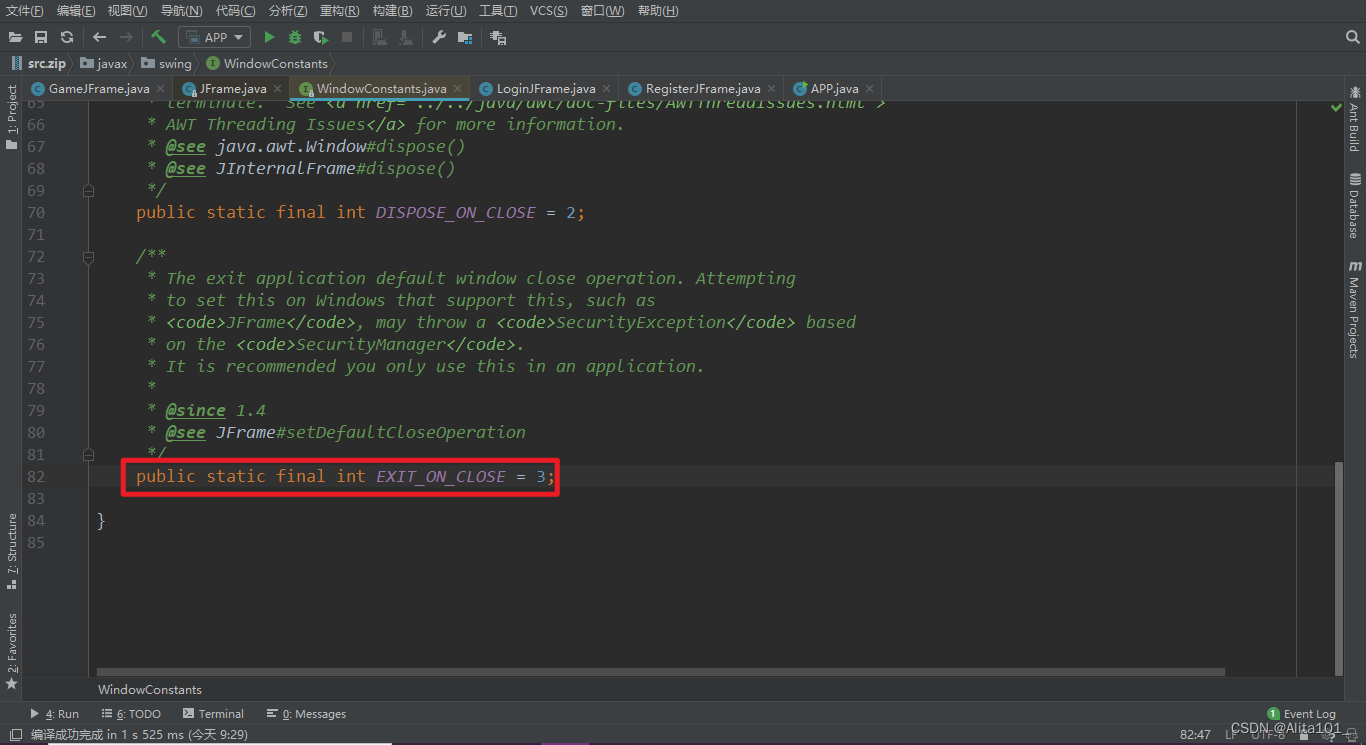Viewport: 1366px width, 745px height.
Task: Navigate back with the left arrow
Action: [99, 37]
